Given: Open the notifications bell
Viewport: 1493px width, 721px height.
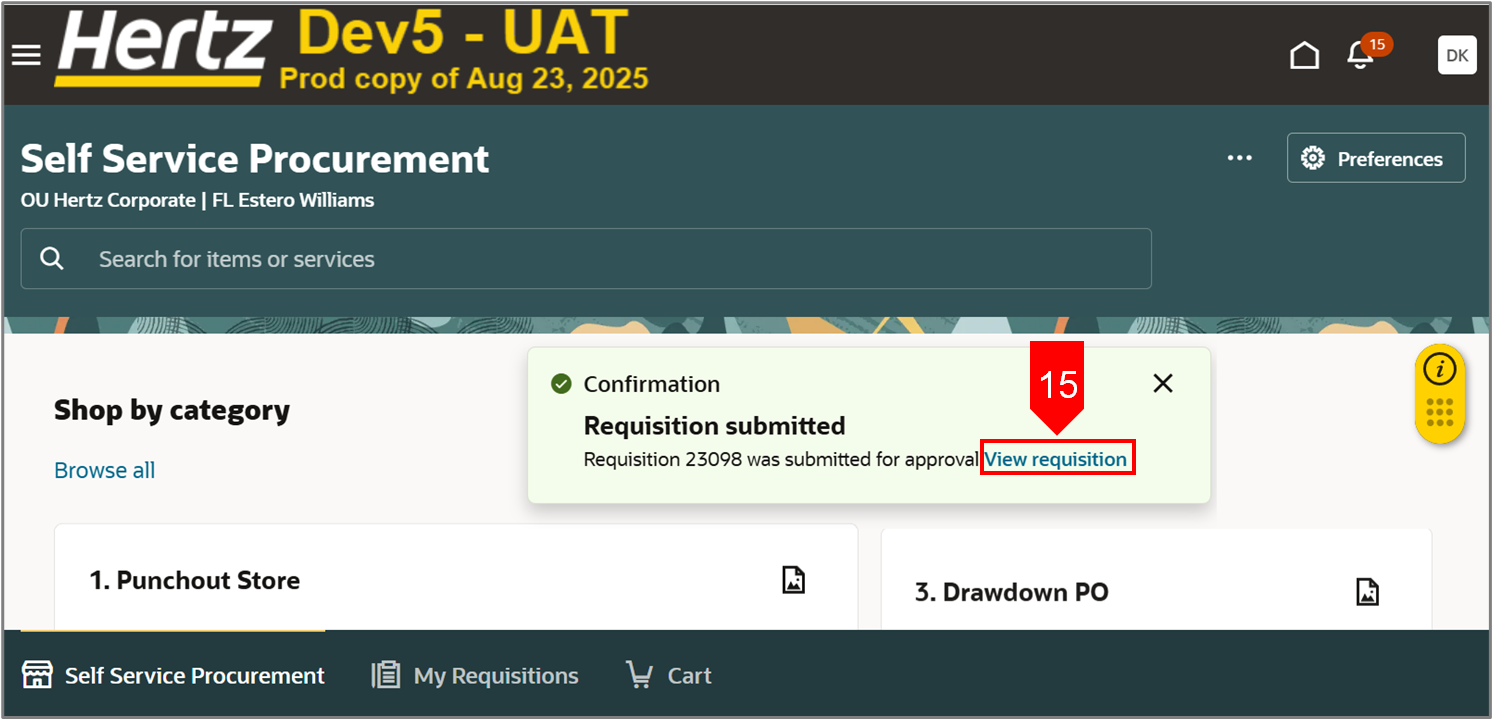Looking at the screenshot, I should [1360, 55].
